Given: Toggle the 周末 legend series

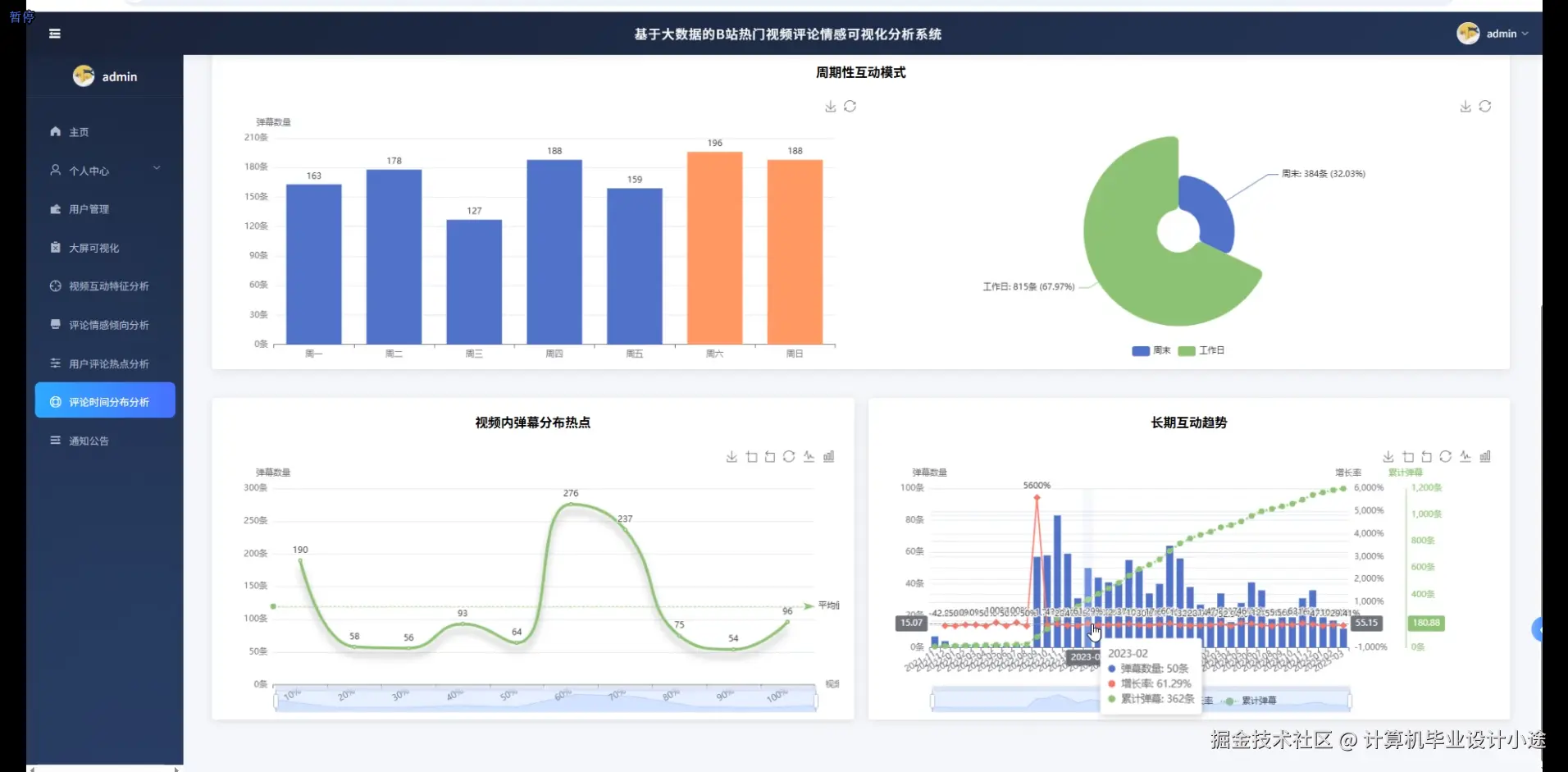Looking at the screenshot, I should pyautogui.click(x=1151, y=351).
